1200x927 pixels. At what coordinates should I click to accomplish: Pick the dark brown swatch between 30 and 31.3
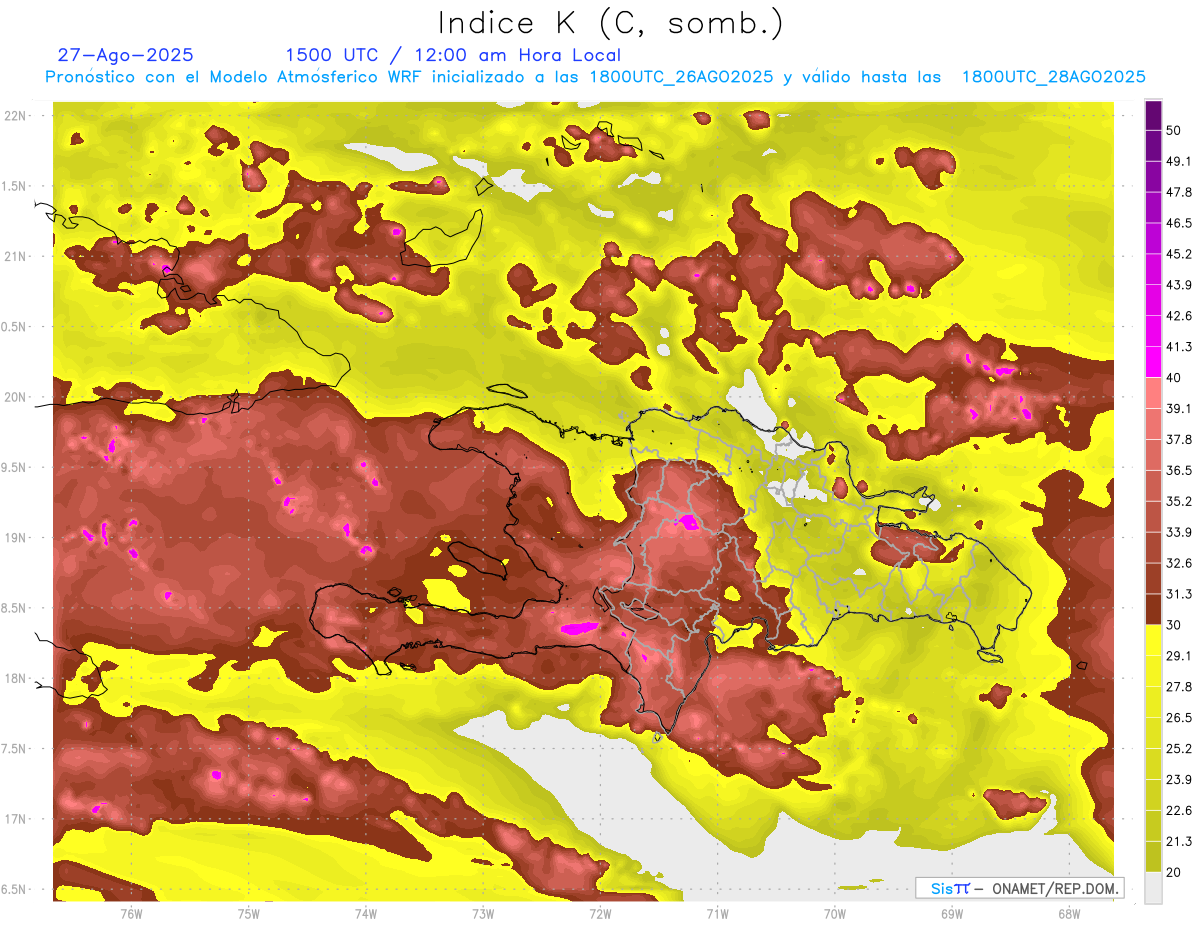(1153, 609)
